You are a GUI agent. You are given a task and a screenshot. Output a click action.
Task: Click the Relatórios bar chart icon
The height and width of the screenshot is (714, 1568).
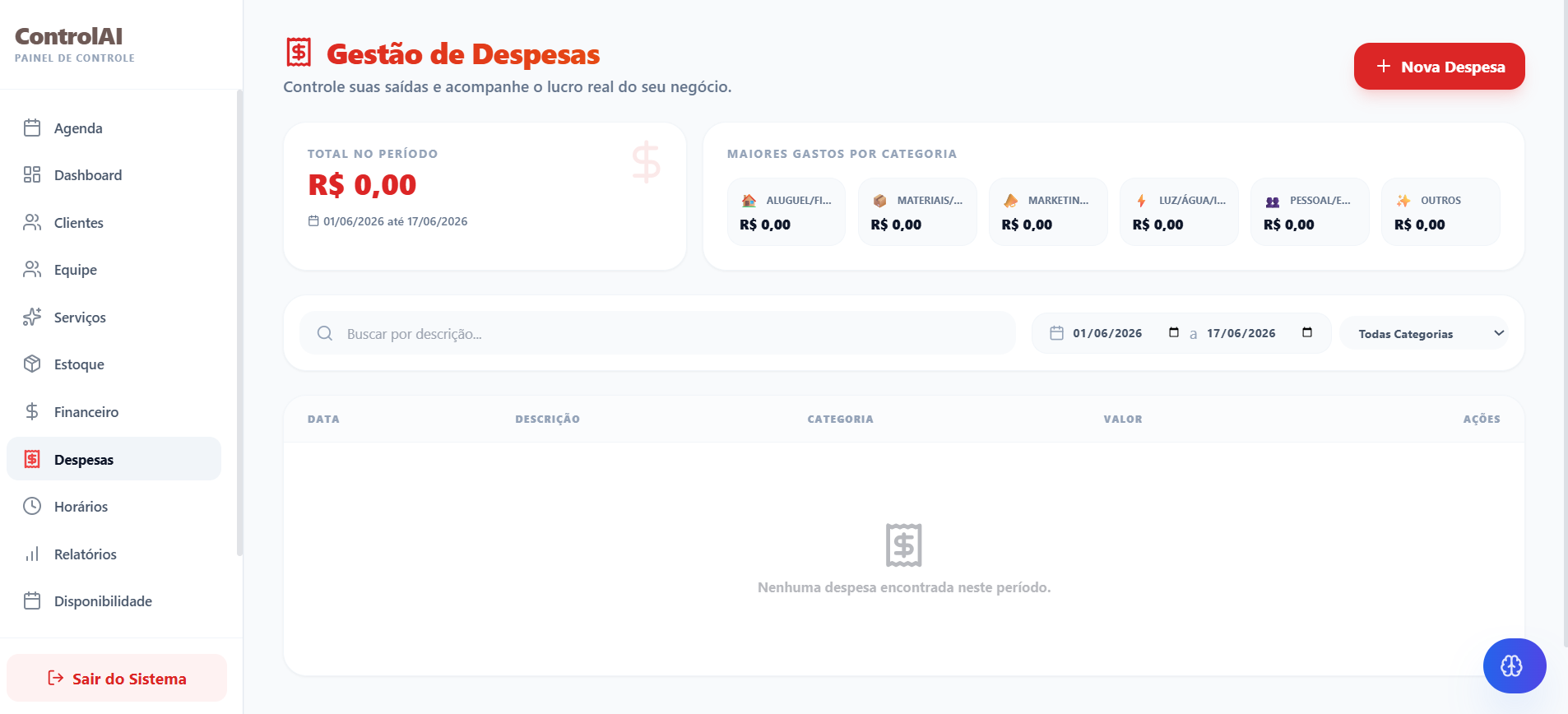pyautogui.click(x=32, y=554)
